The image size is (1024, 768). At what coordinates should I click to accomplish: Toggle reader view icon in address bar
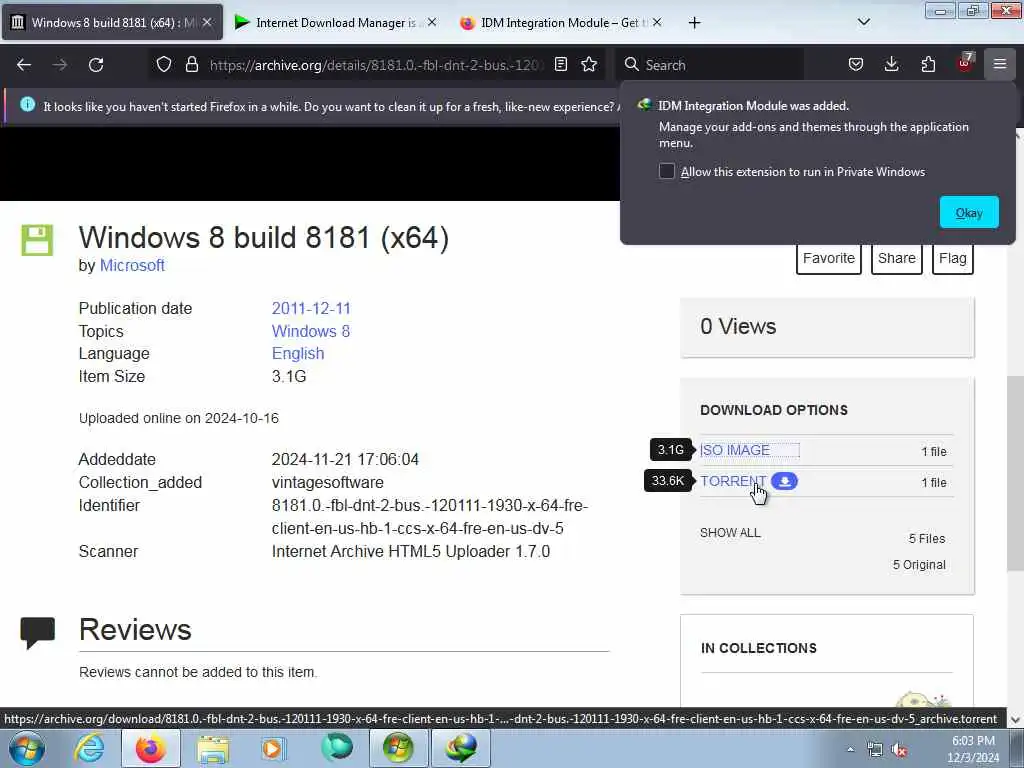pos(560,64)
